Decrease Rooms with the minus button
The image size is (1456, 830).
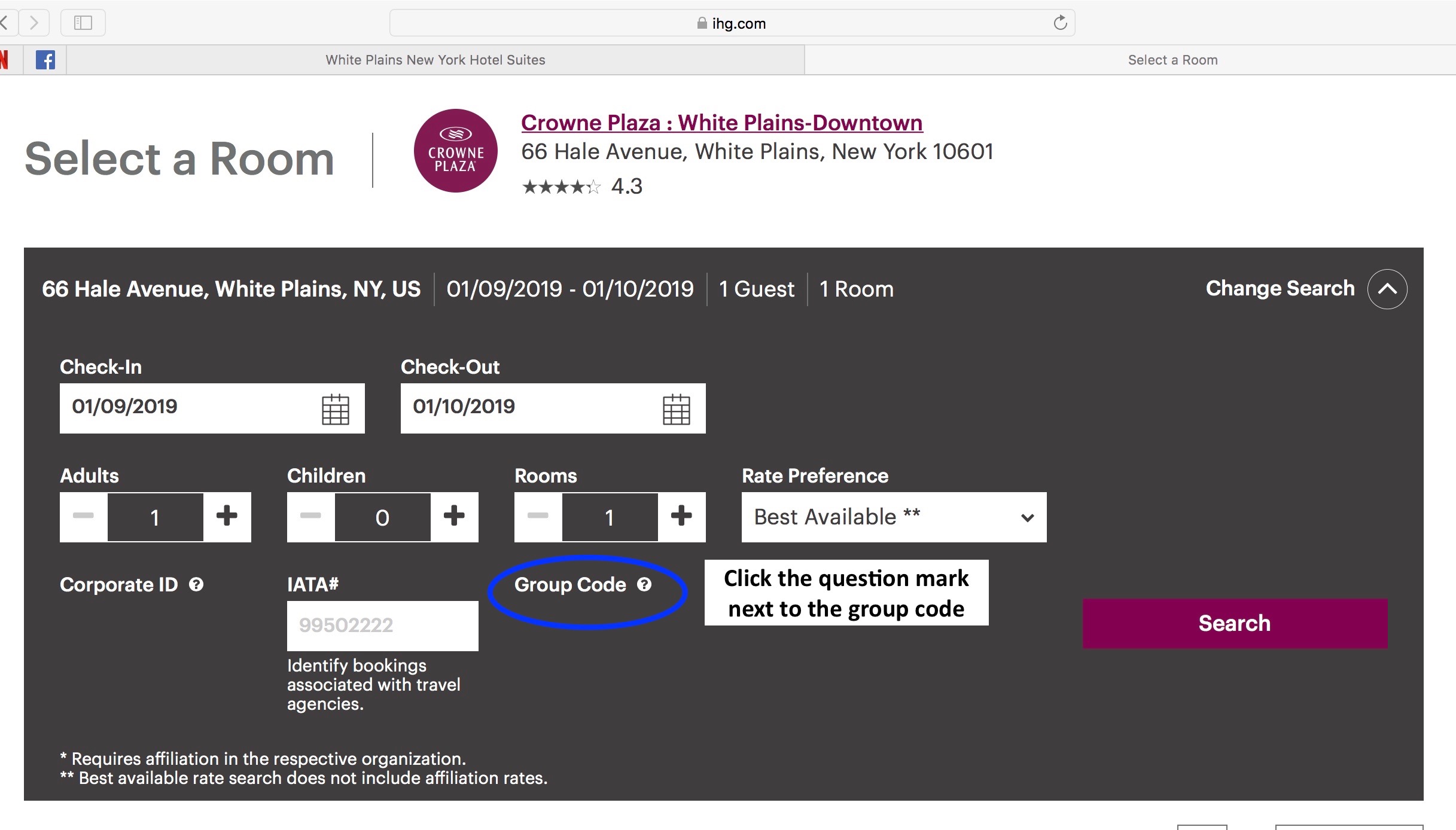(x=538, y=517)
